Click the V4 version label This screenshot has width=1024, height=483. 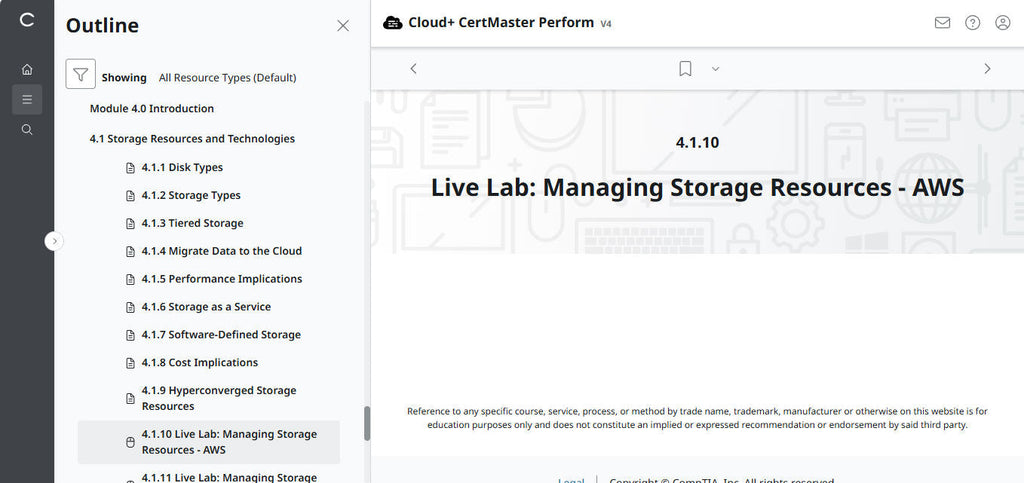(606, 23)
